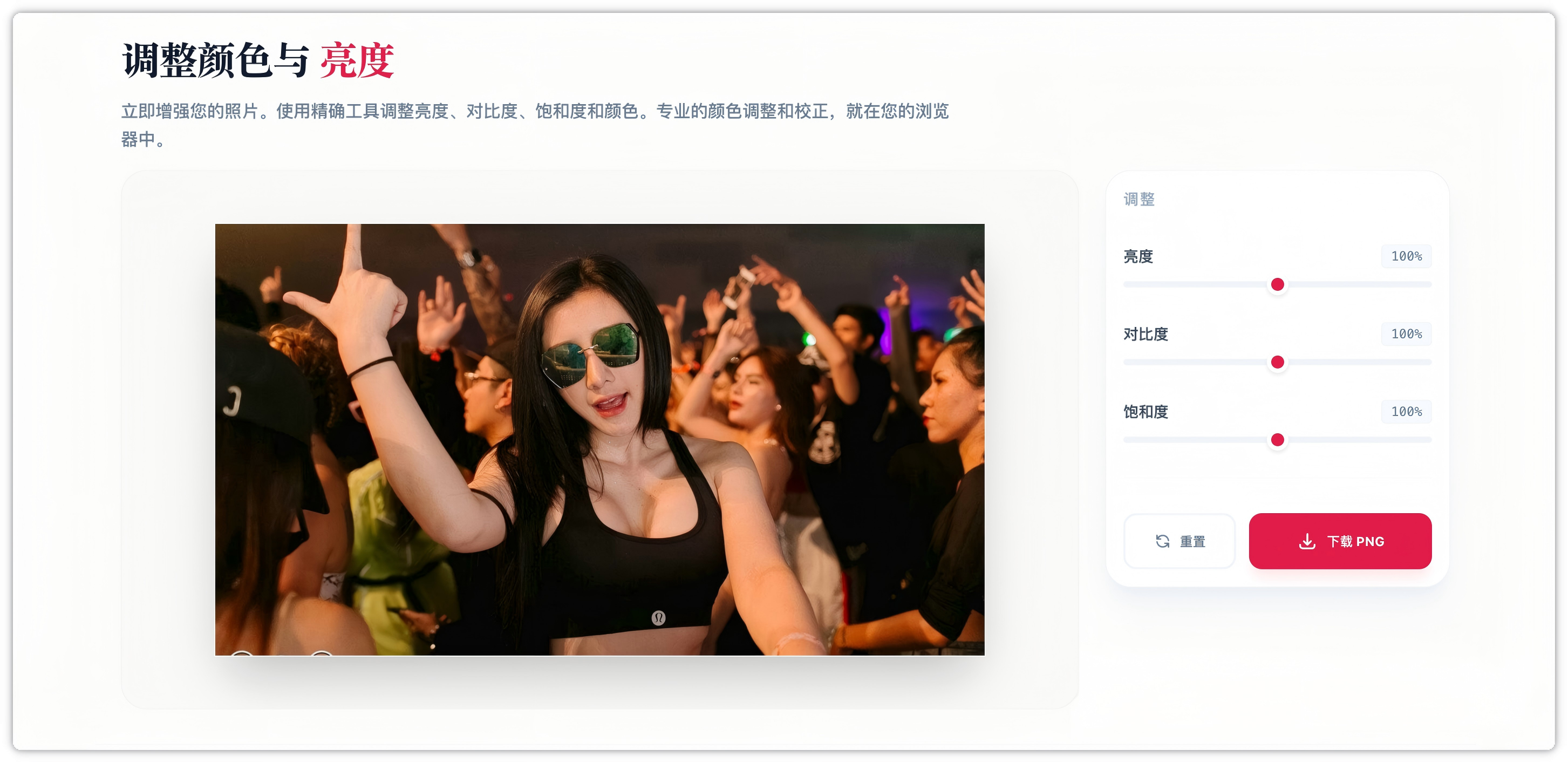Click the 100% badge next to 亮度
The height and width of the screenshot is (763, 1568).
point(1406,256)
